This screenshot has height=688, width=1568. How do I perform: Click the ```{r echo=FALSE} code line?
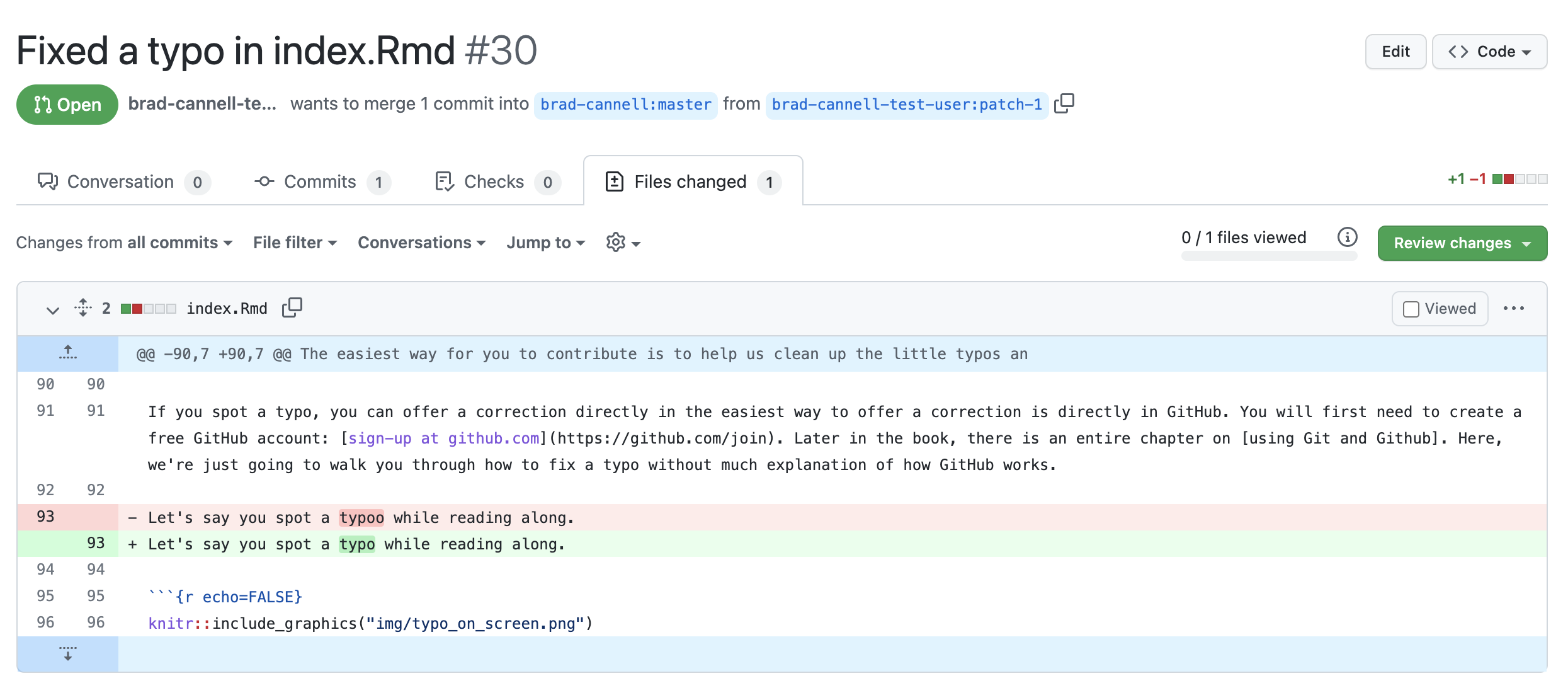pos(225,597)
